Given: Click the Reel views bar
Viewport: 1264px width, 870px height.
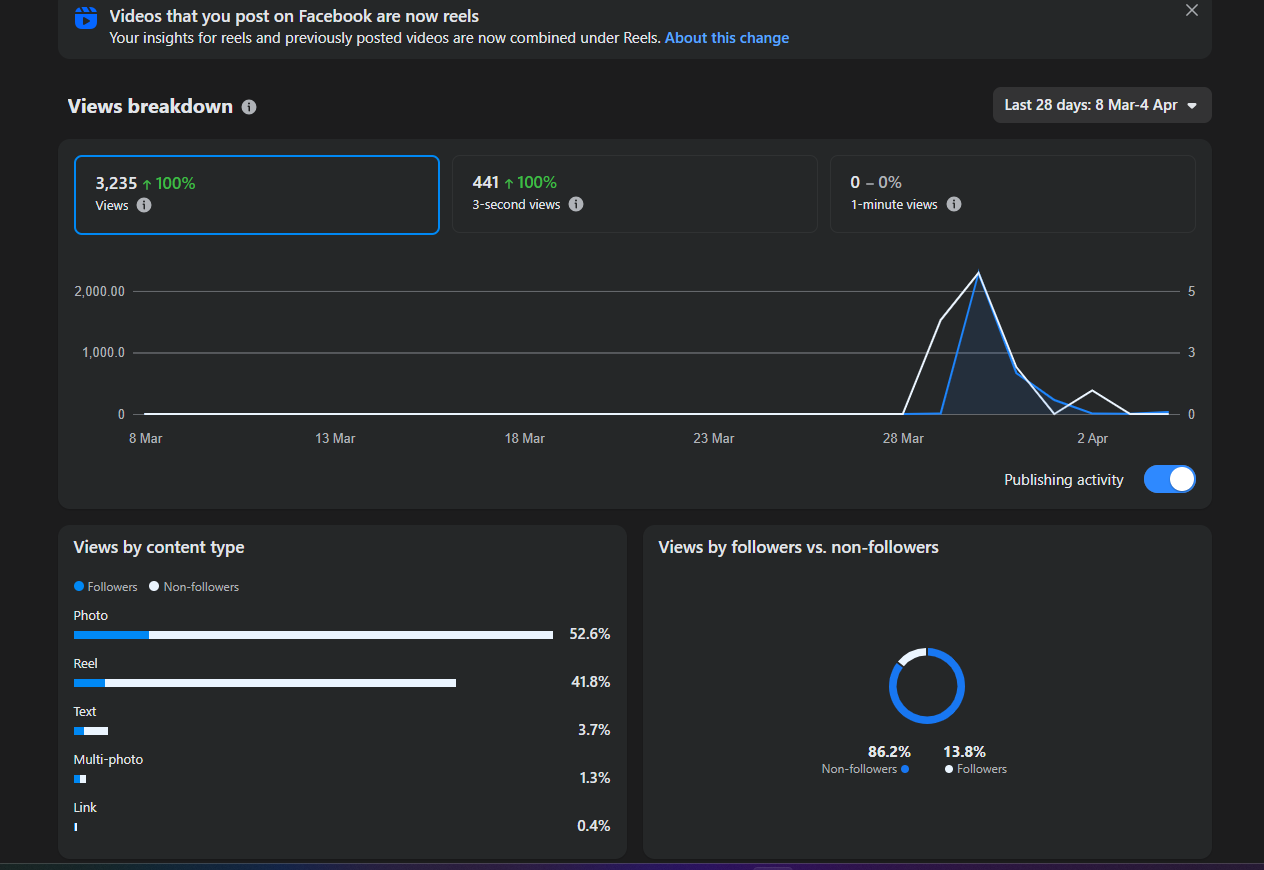Looking at the screenshot, I should click(x=265, y=683).
